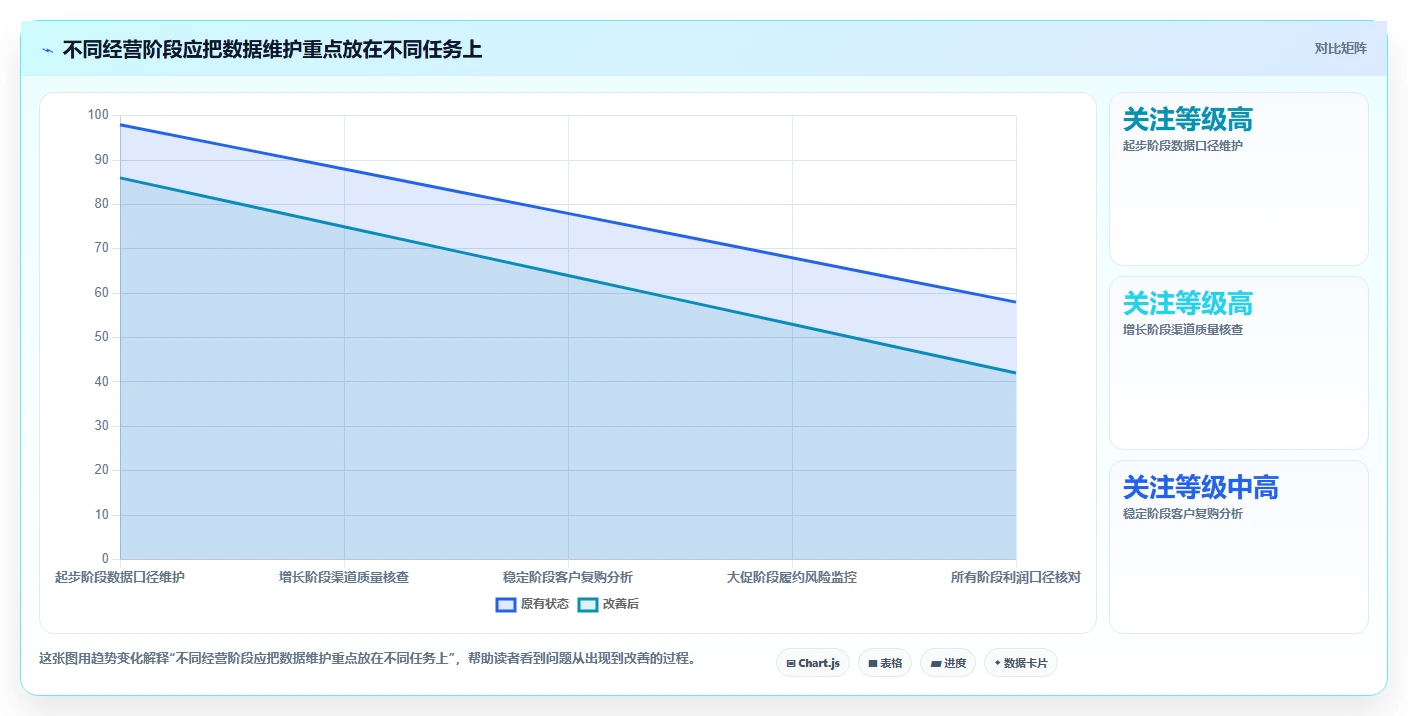The width and height of the screenshot is (1408, 716).
Task: Click the y-axis value 50
Action: [102, 337]
